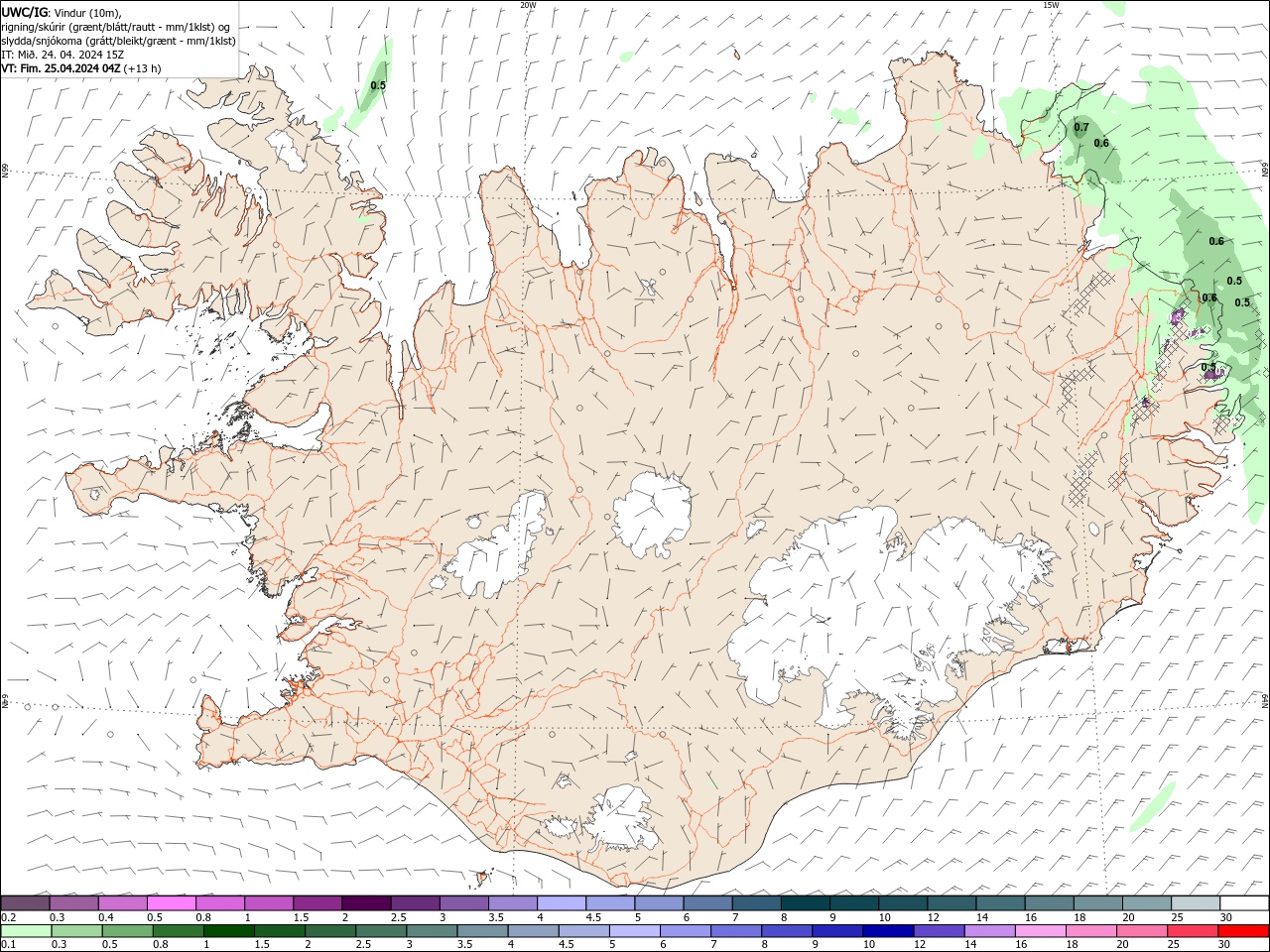
Task: Click the 4.5 label in the snow legend
Action: [593, 917]
